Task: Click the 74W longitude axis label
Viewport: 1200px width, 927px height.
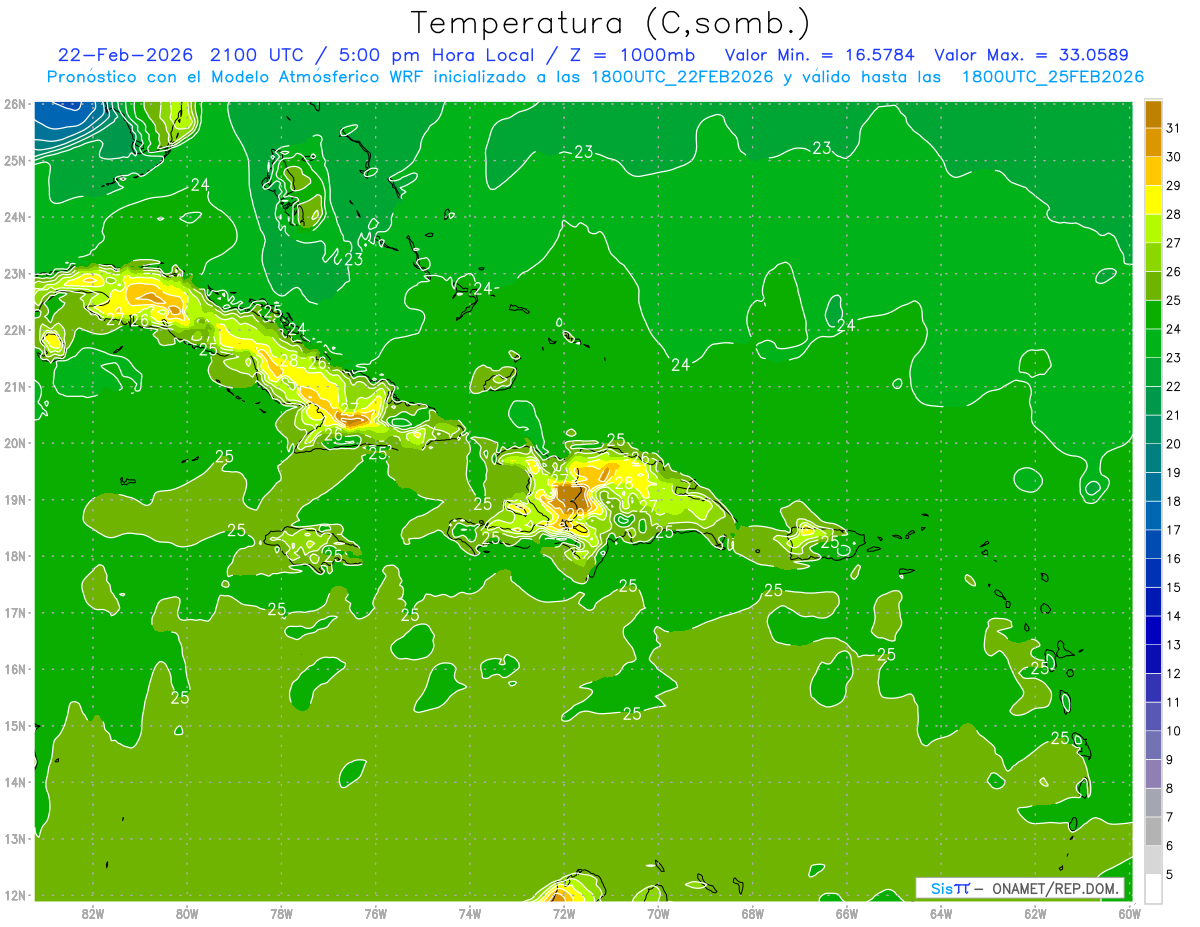Action: tap(470, 913)
